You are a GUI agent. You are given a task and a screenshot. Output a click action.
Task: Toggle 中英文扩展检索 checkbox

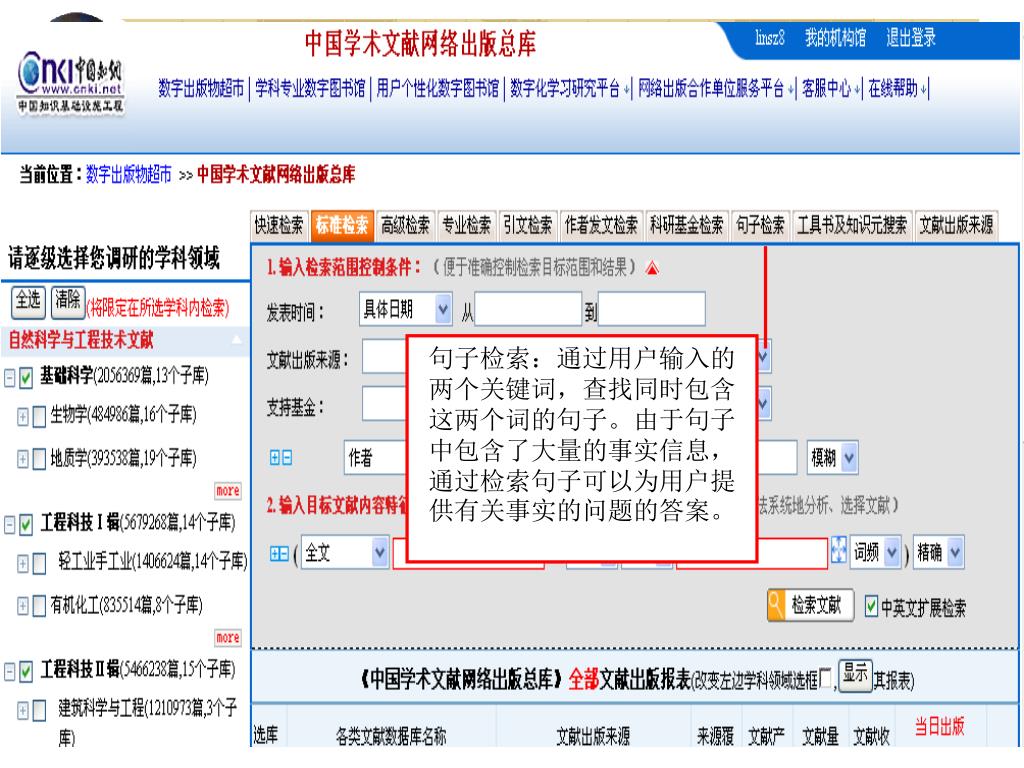(871, 607)
